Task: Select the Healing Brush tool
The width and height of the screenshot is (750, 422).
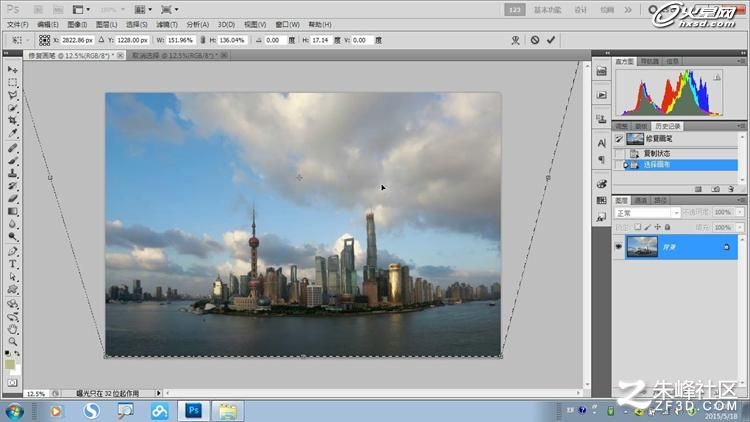Action: click(12, 148)
